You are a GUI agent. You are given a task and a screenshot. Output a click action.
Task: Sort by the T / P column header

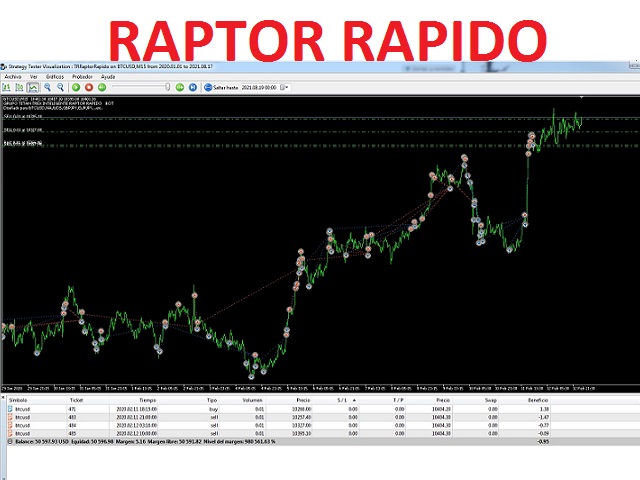398,400
